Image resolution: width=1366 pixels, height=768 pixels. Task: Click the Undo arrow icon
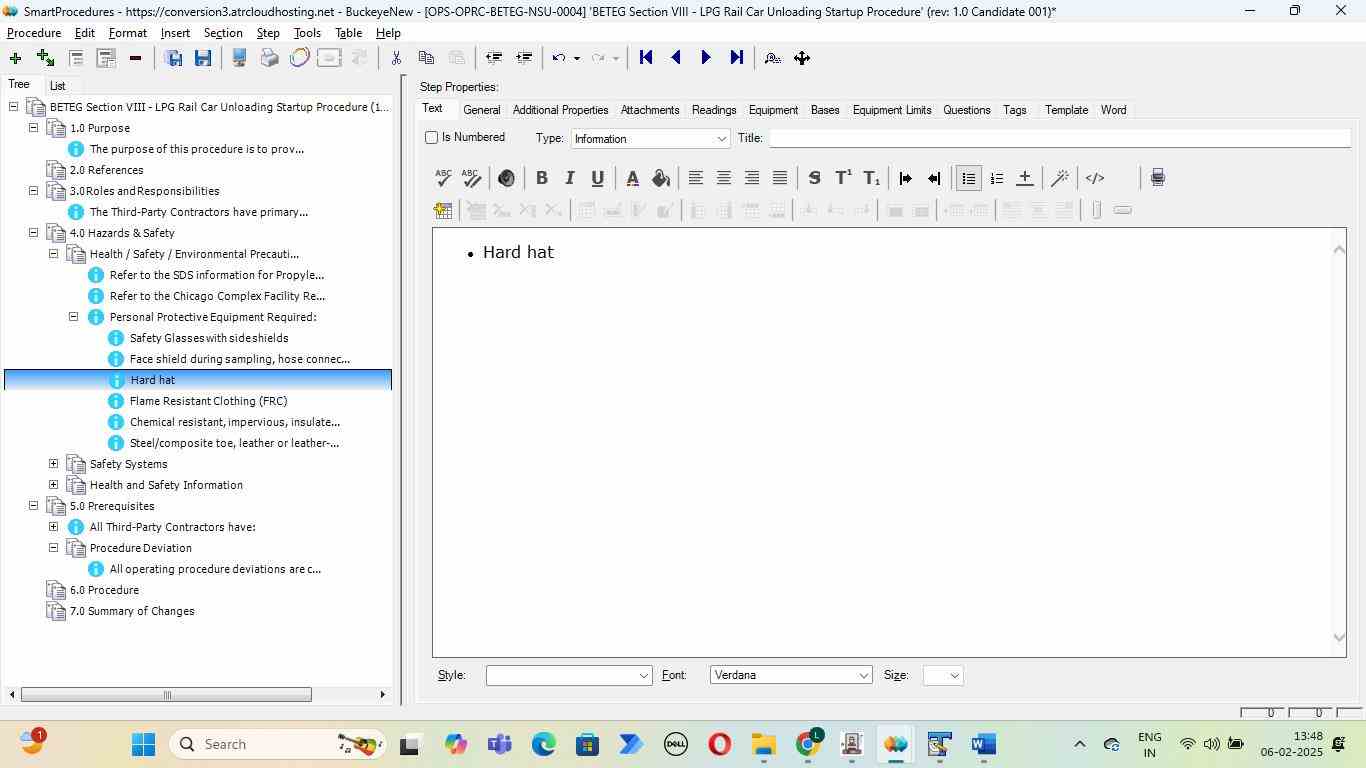(x=560, y=58)
